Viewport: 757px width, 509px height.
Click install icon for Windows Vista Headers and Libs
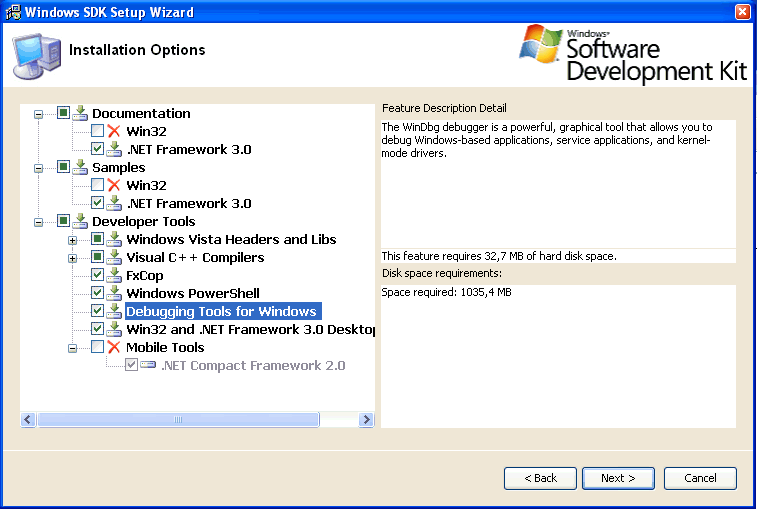pos(114,239)
